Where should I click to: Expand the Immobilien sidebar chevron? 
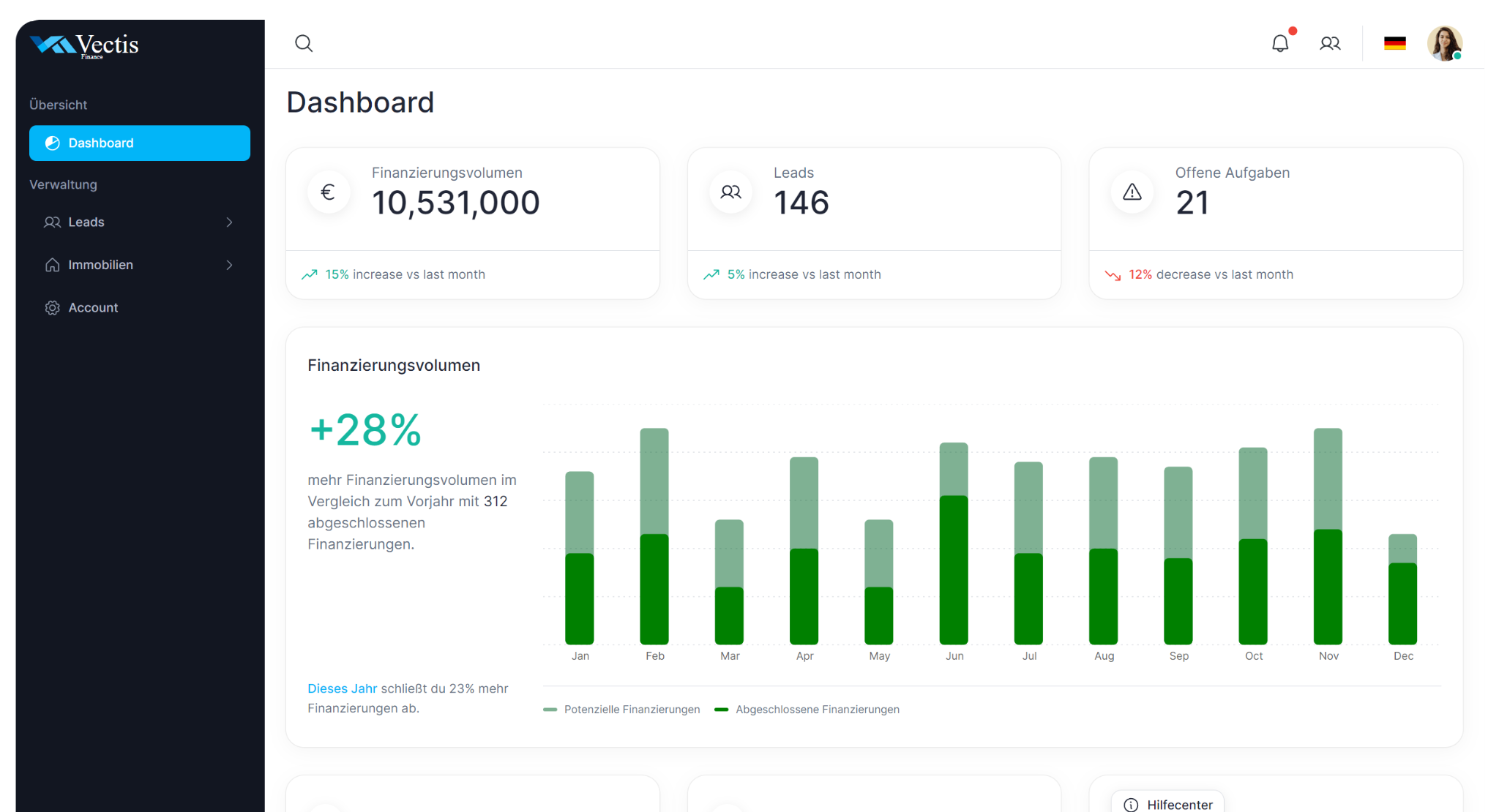tap(229, 265)
